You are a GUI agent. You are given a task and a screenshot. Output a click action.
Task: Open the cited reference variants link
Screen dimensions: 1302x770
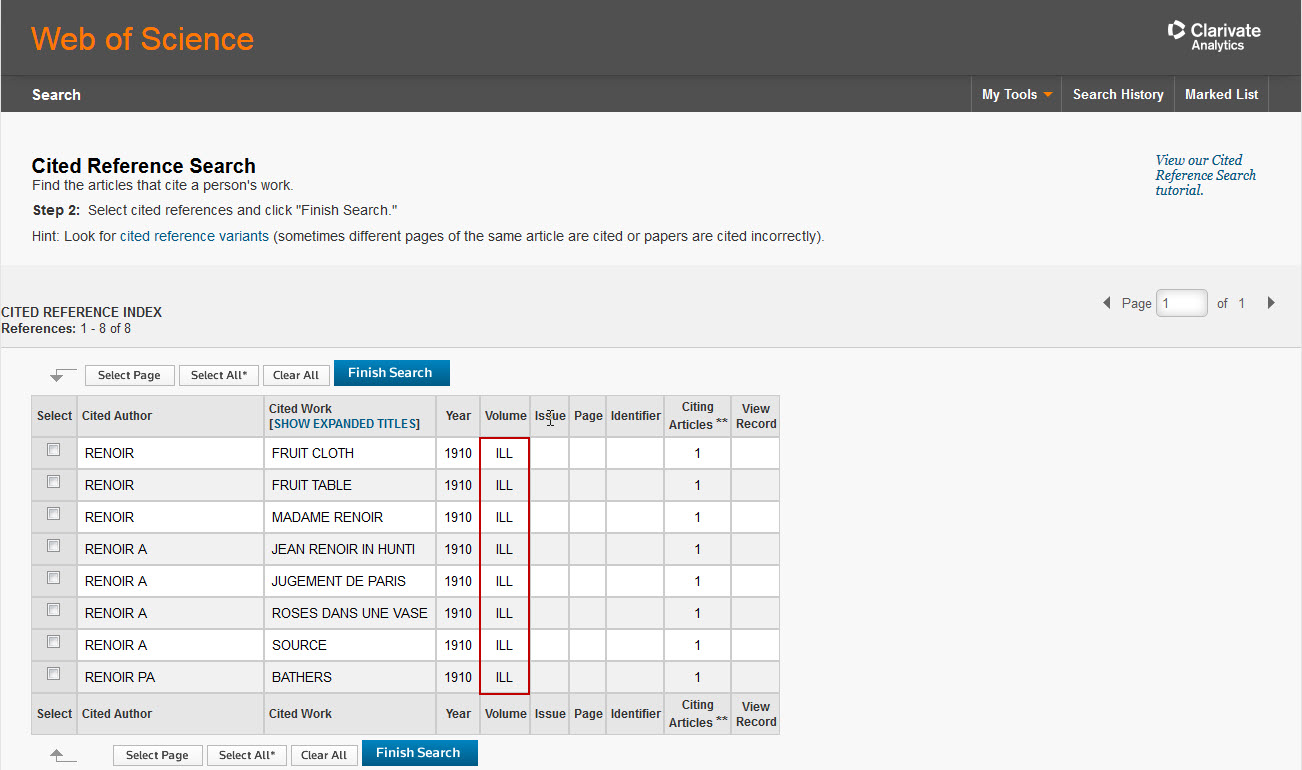[194, 237]
